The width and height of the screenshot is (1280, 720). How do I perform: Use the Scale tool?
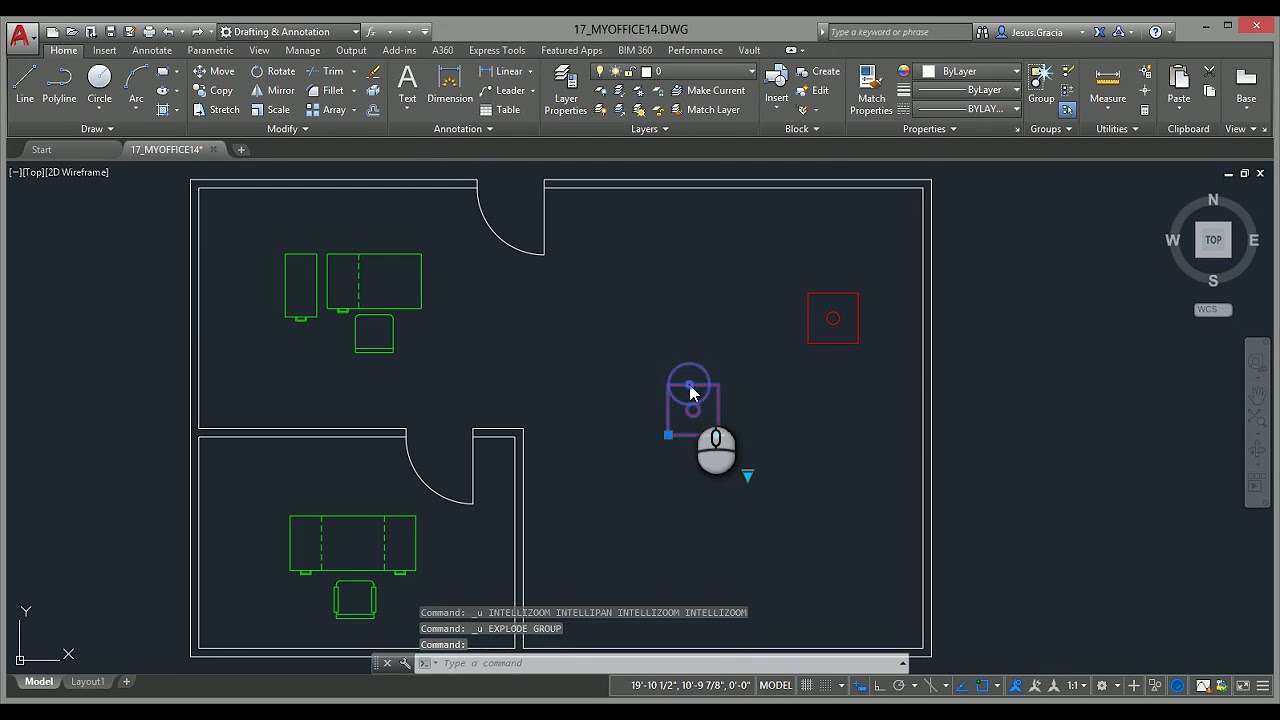pos(270,110)
